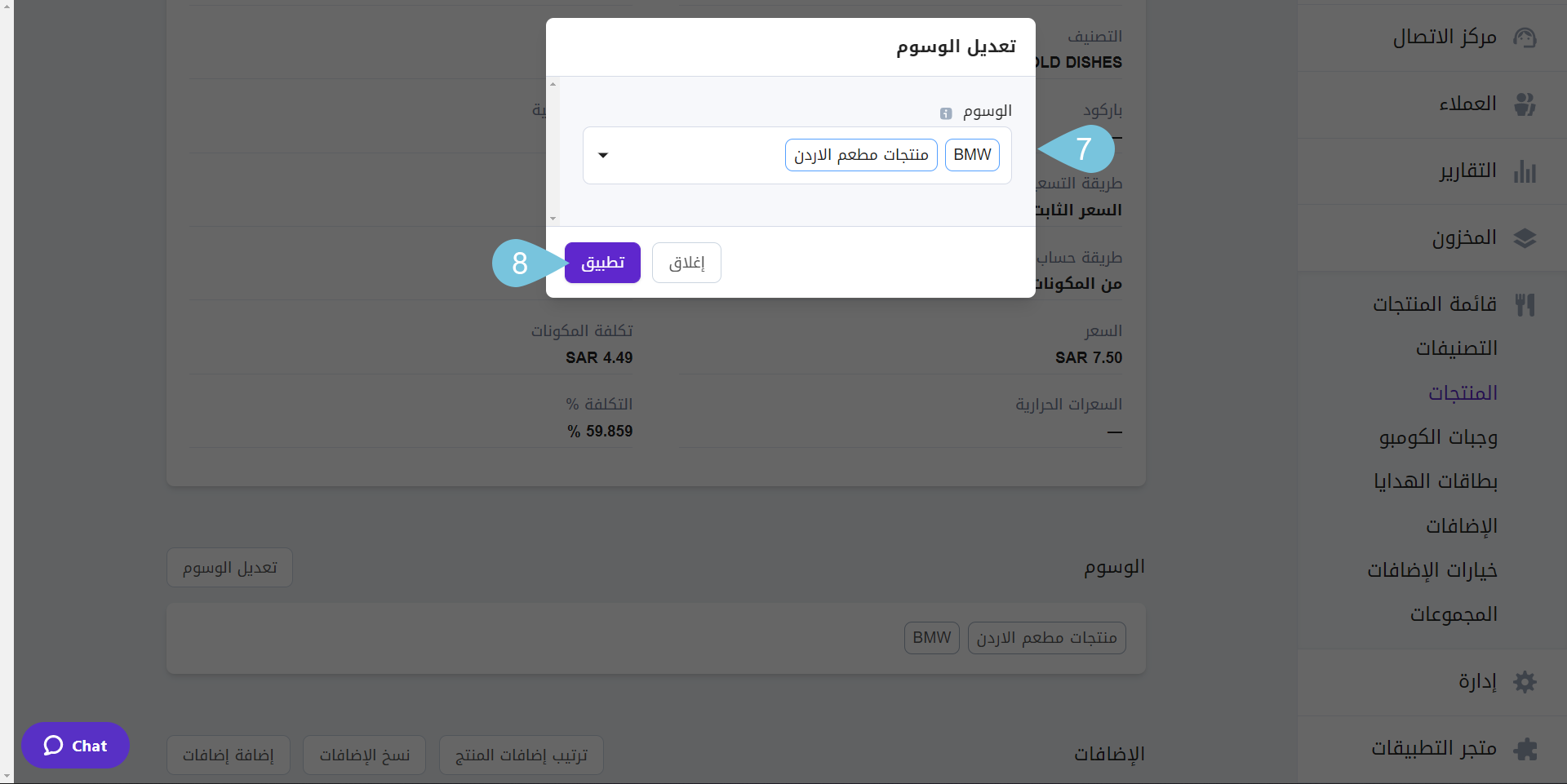Image resolution: width=1567 pixels, height=784 pixels.
Task: Close dialog with إغلاق button
Action: click(x=686, y=263)
